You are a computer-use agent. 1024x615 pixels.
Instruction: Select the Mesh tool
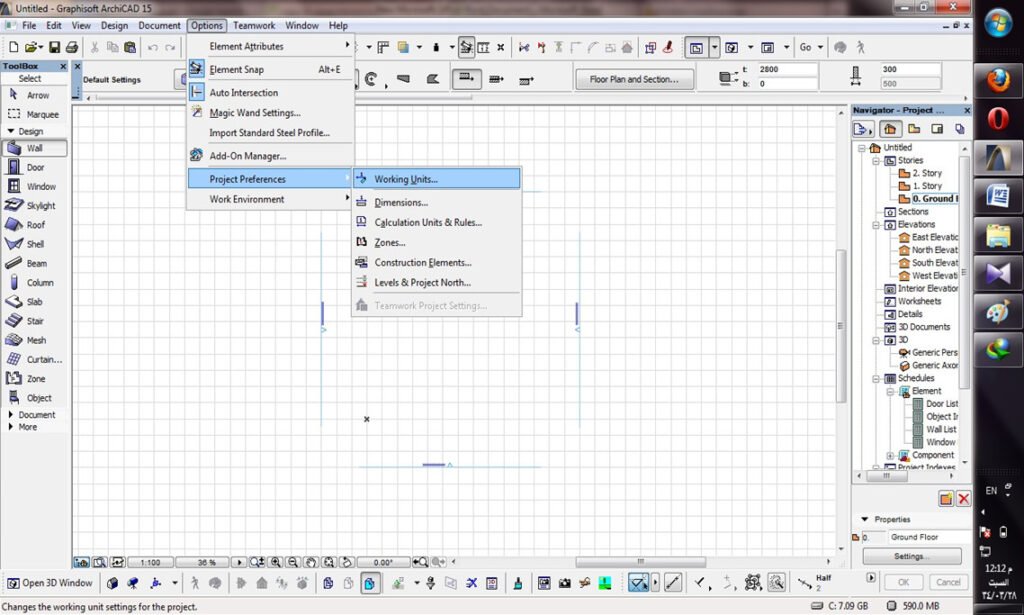point(34,340)
